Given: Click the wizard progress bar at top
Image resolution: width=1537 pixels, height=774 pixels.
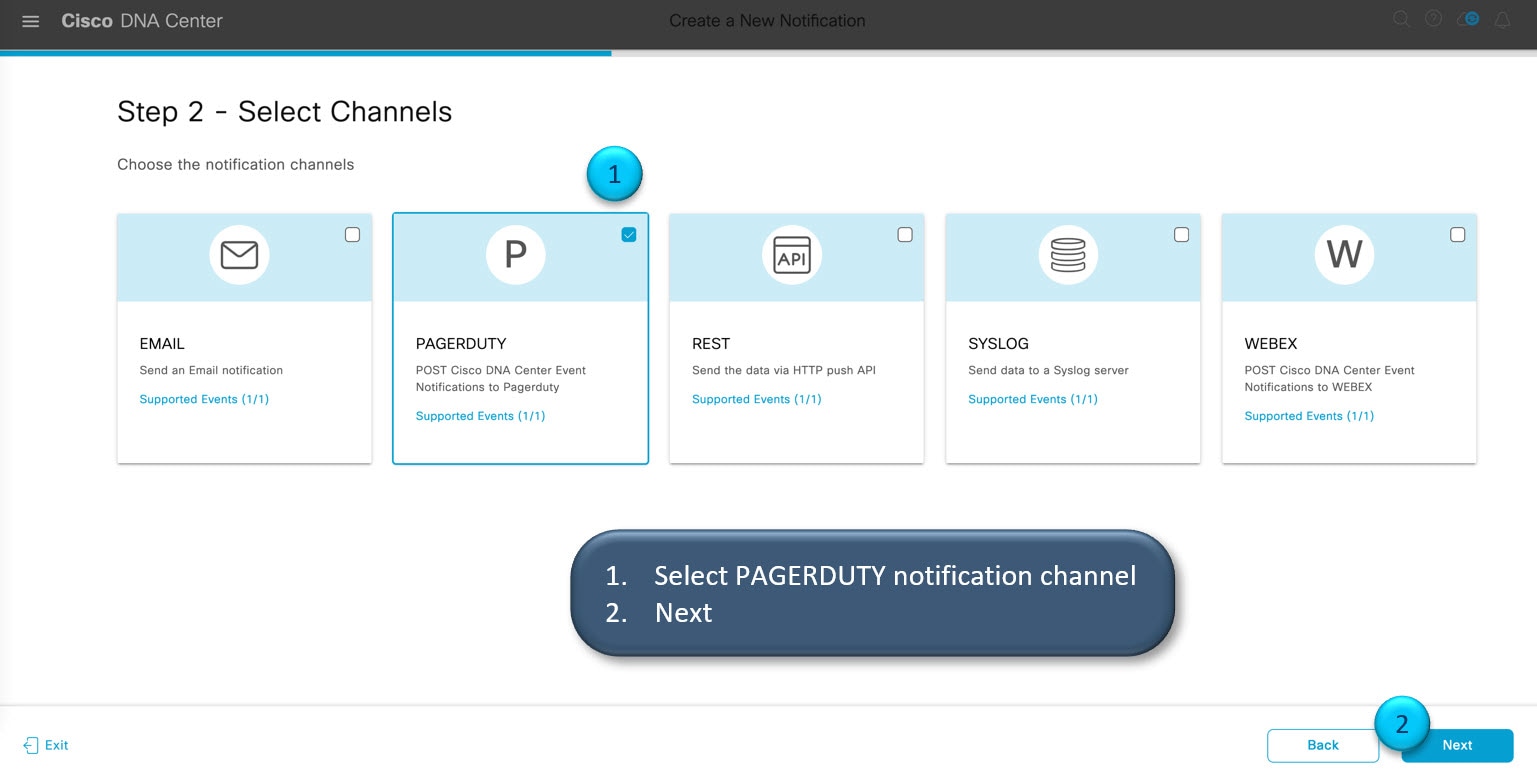Looking at the screenshot, I should tap(768, 53).
